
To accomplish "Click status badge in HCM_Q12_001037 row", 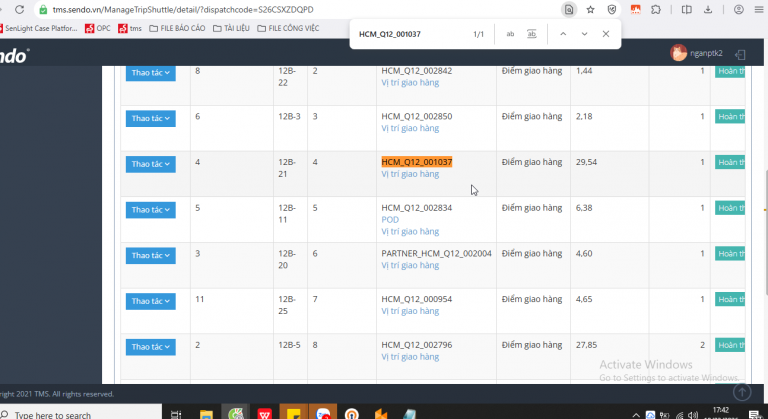I will click(x=730, y=162).
